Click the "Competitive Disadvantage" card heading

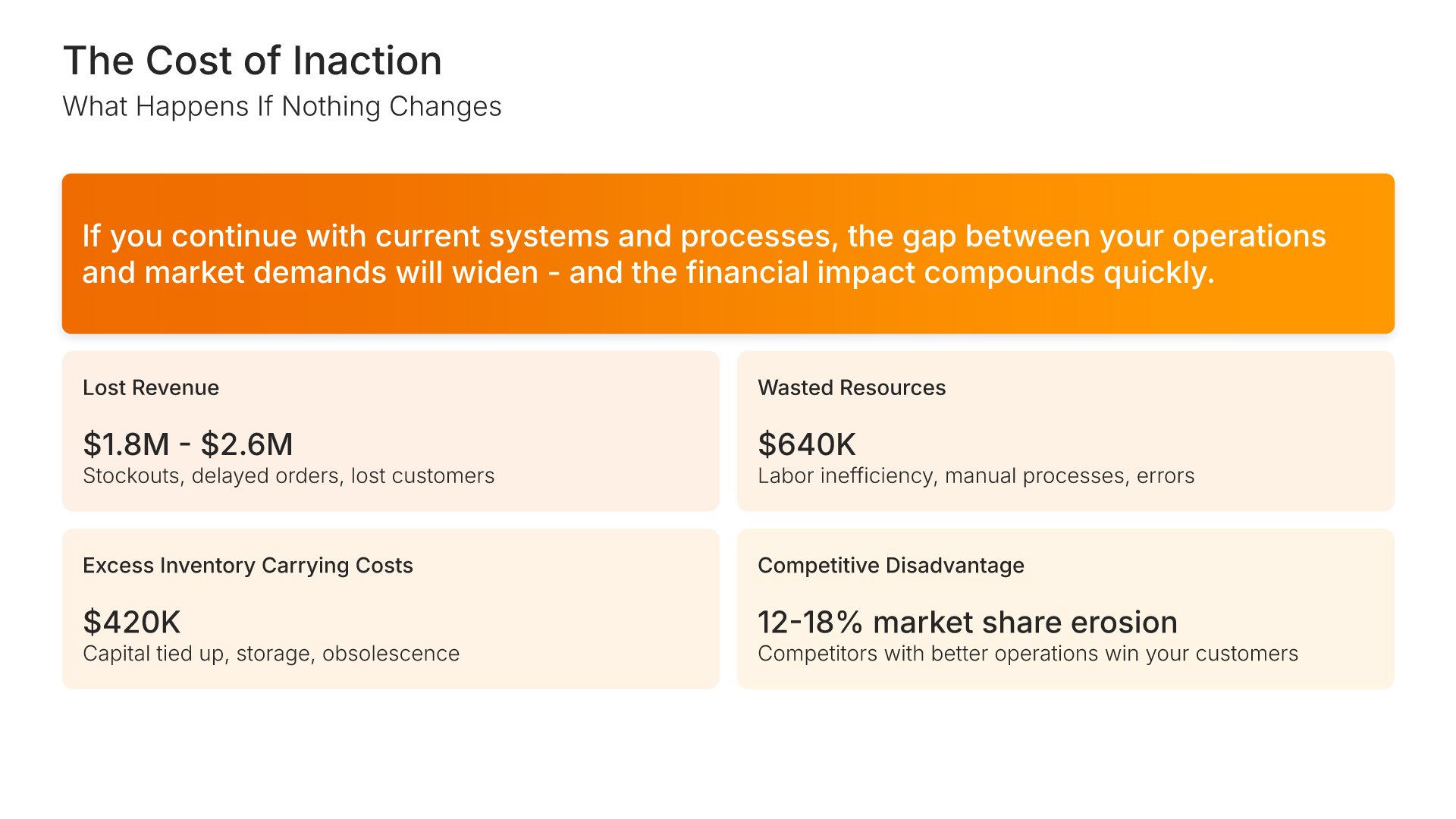[x=890, y=566]
